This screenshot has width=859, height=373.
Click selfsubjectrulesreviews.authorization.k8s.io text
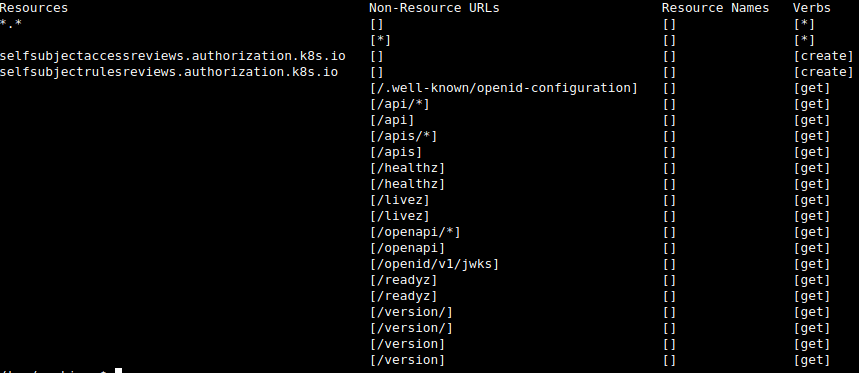[x=169, y=72]
